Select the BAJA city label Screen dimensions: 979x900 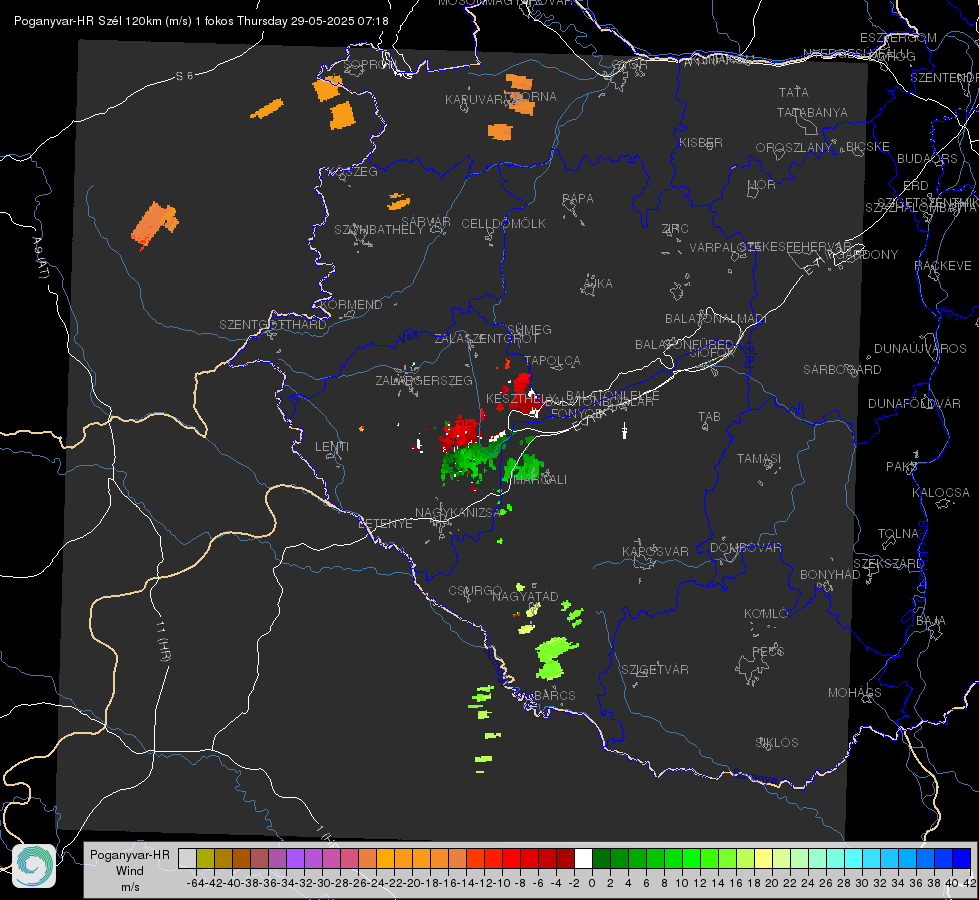pos(931,621)
